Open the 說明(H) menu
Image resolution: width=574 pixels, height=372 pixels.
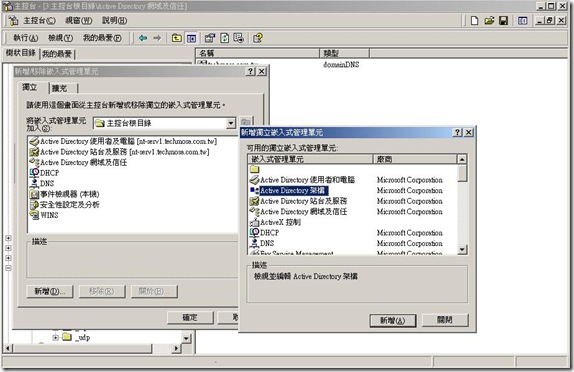click(x=115, y=21)
